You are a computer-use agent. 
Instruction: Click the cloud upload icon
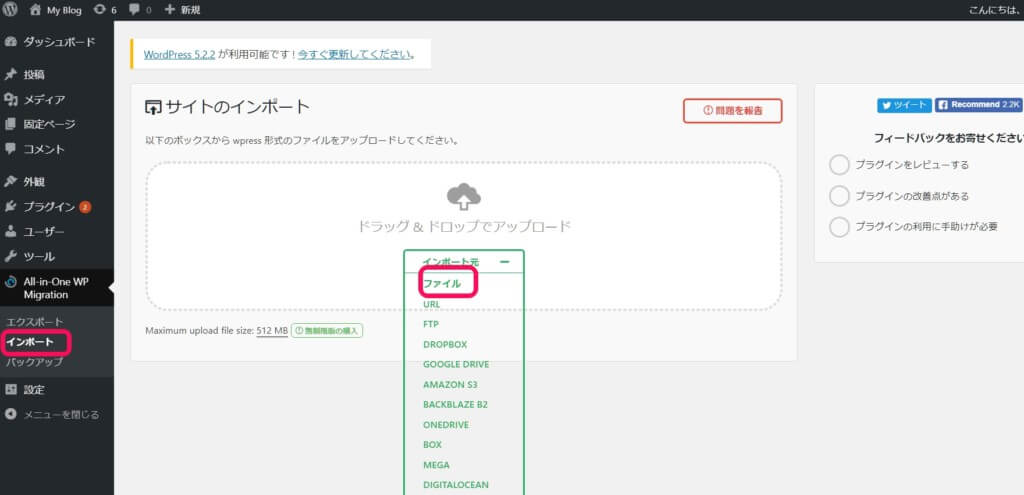[x=463, y=195]
